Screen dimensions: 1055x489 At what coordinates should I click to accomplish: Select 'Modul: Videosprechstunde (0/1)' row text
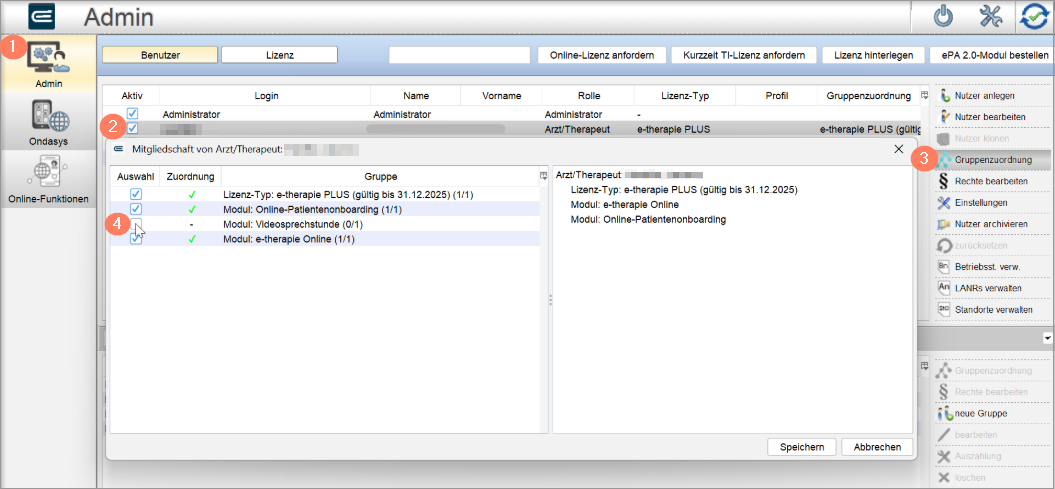tap(293, 224)
